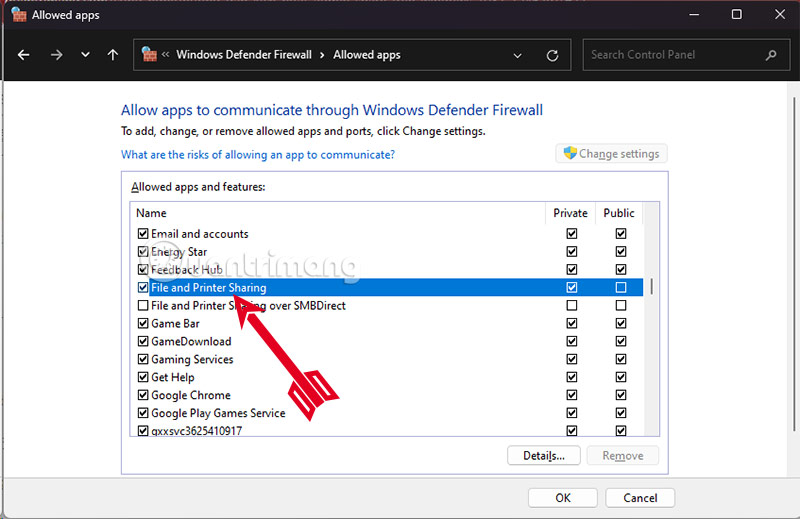The width and height of the screenshot is (800, 519).
Task: Toggle Gaming Services name checkbox
Action: pos(143,359)
